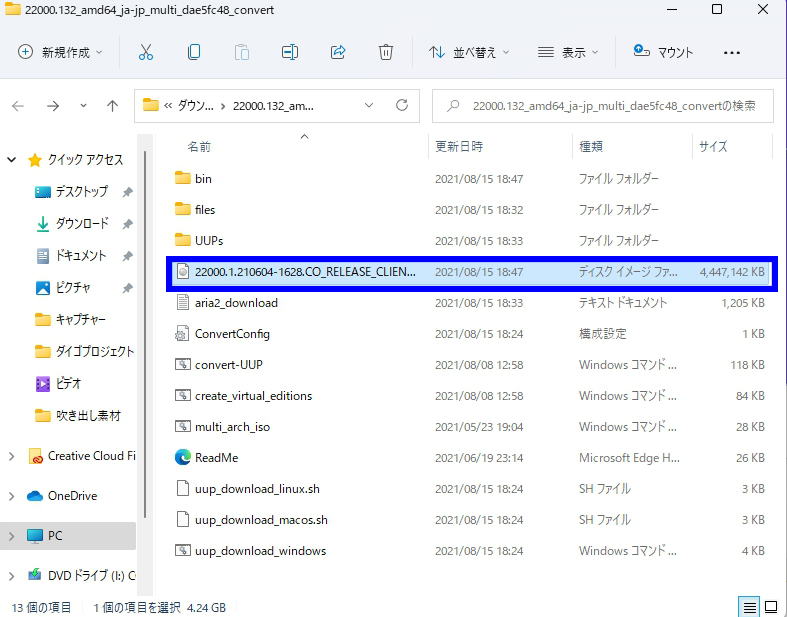The height and width of the screenshot is (617, 787).
Task: Open the 並べ替え sort dropdown
Action: tap(469, 52)
